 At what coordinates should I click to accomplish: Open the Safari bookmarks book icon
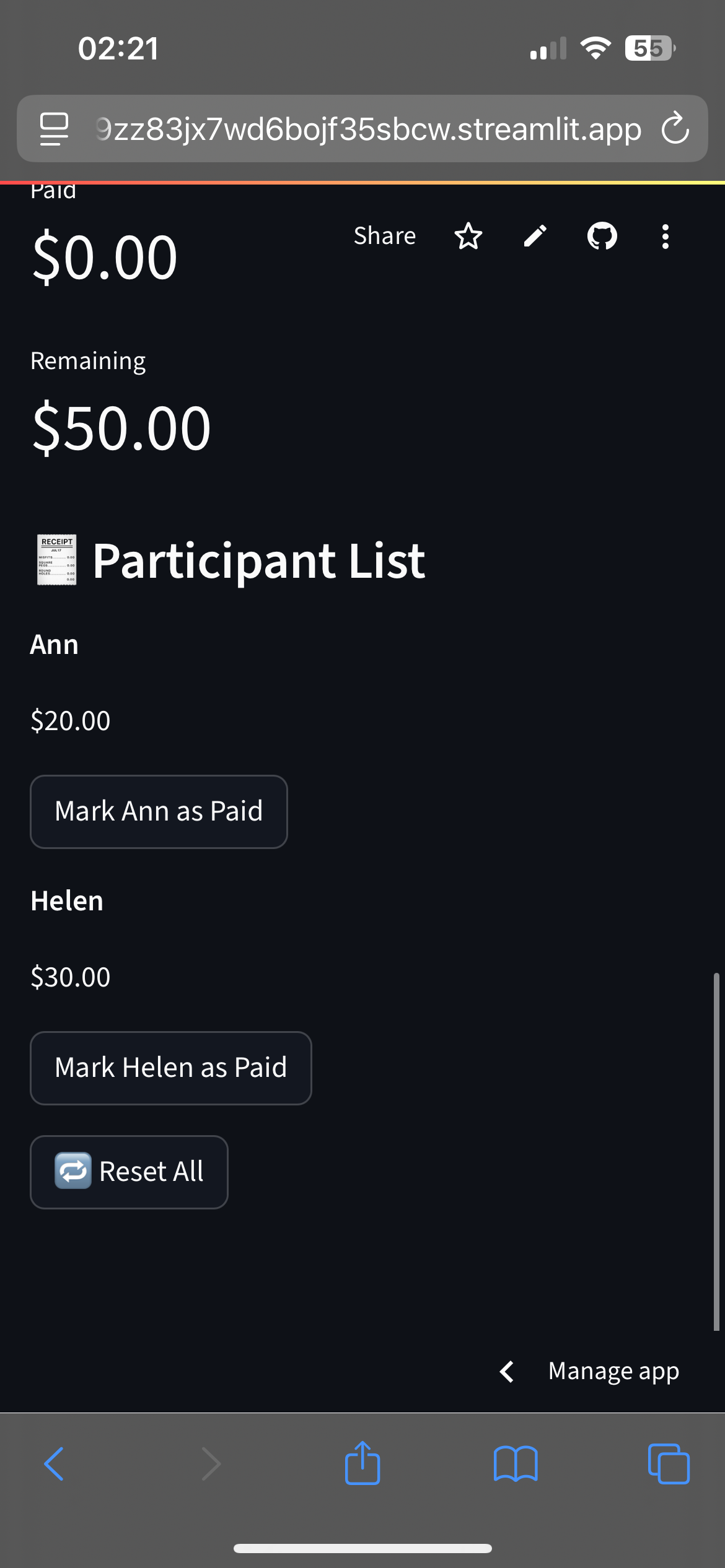[516, 1464]
